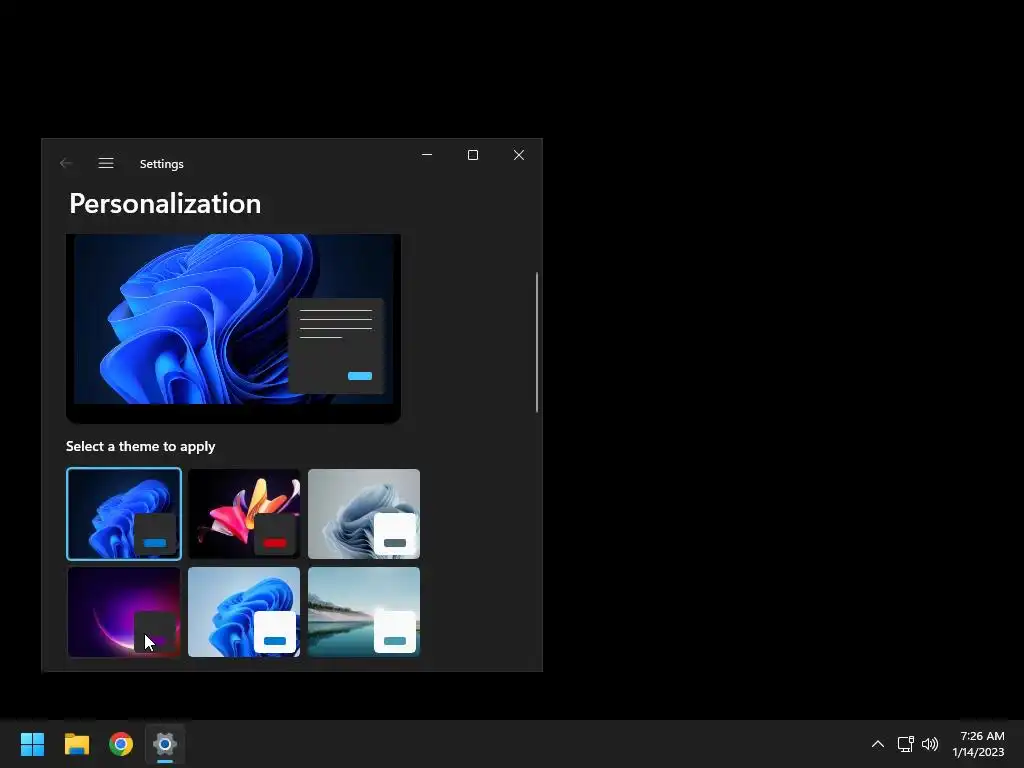Click the Settings gear taskbar icon
This screenshot has height=768, width=1024.
tap(165, 744)
